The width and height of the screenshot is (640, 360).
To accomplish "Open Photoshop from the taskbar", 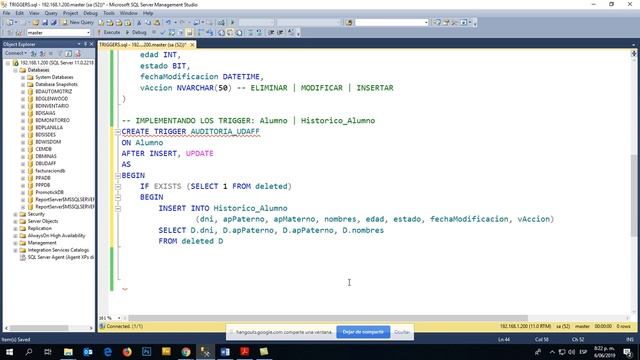I will tap(147, 351).
